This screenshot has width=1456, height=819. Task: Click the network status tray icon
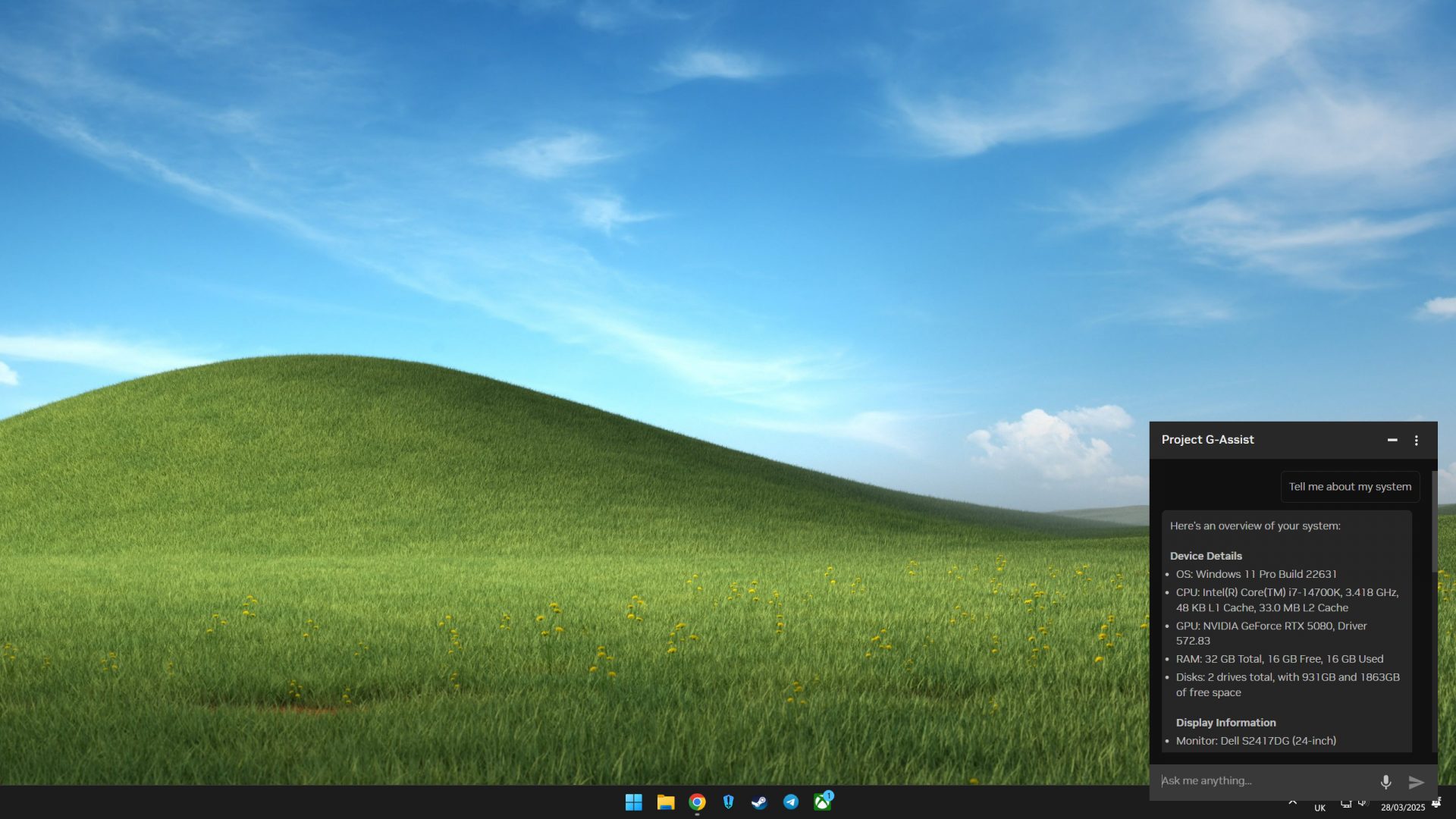point(1345,803)
